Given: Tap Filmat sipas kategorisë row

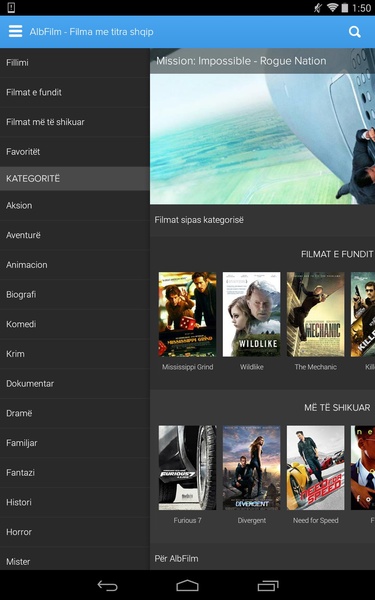Looking at the screenshot, I should [x=262, y=220].
